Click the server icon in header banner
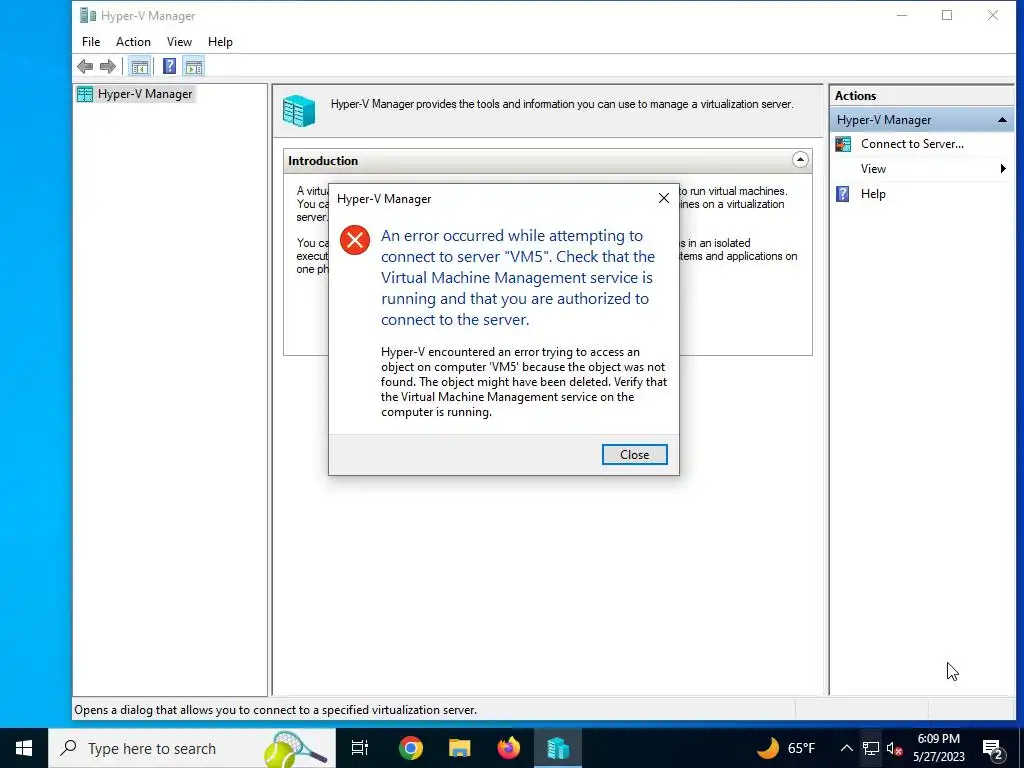Screen dimensions: 1024x768 tap(299, 110)
